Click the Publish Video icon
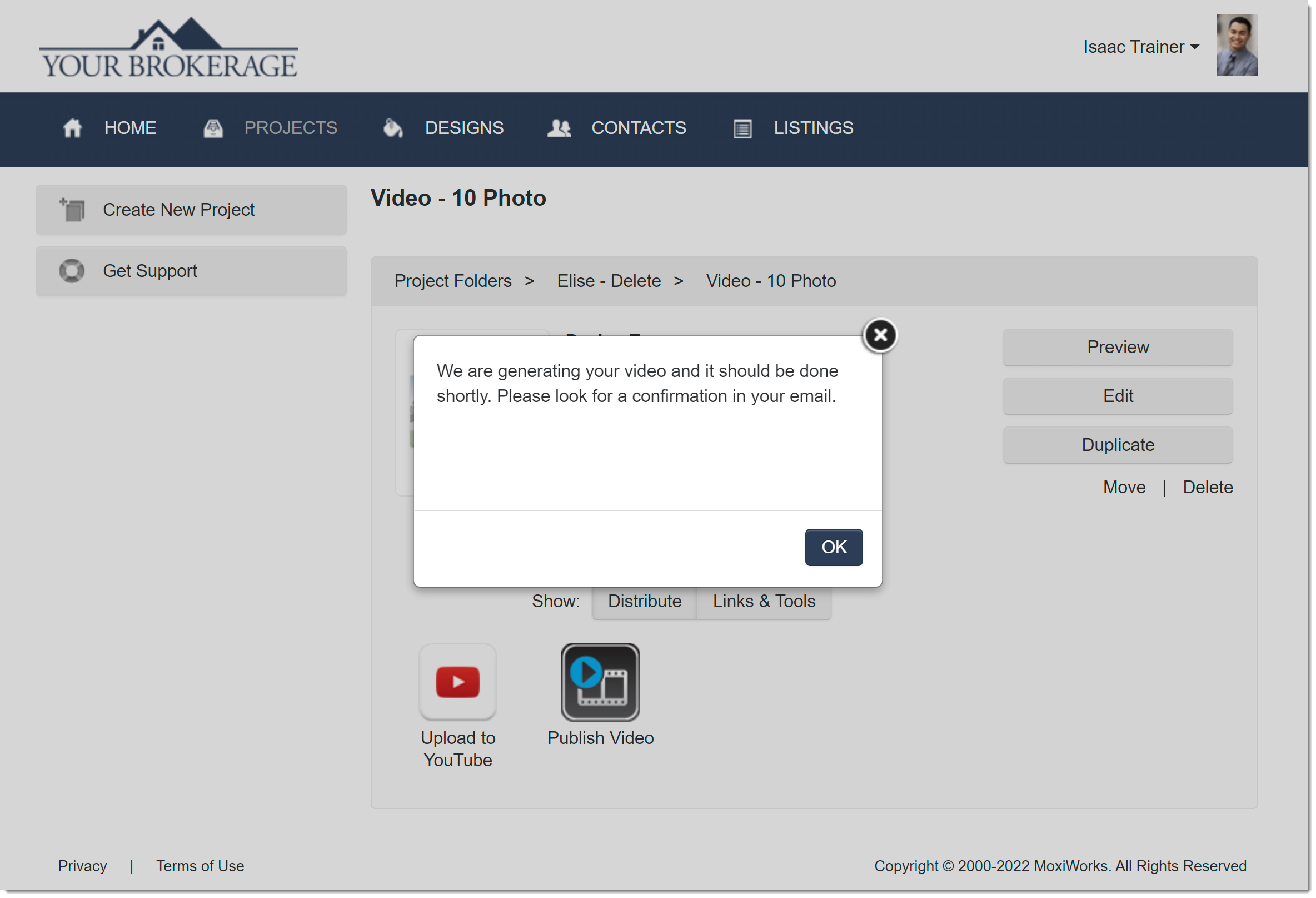The image size is (1316, 898). pos(600,682)
